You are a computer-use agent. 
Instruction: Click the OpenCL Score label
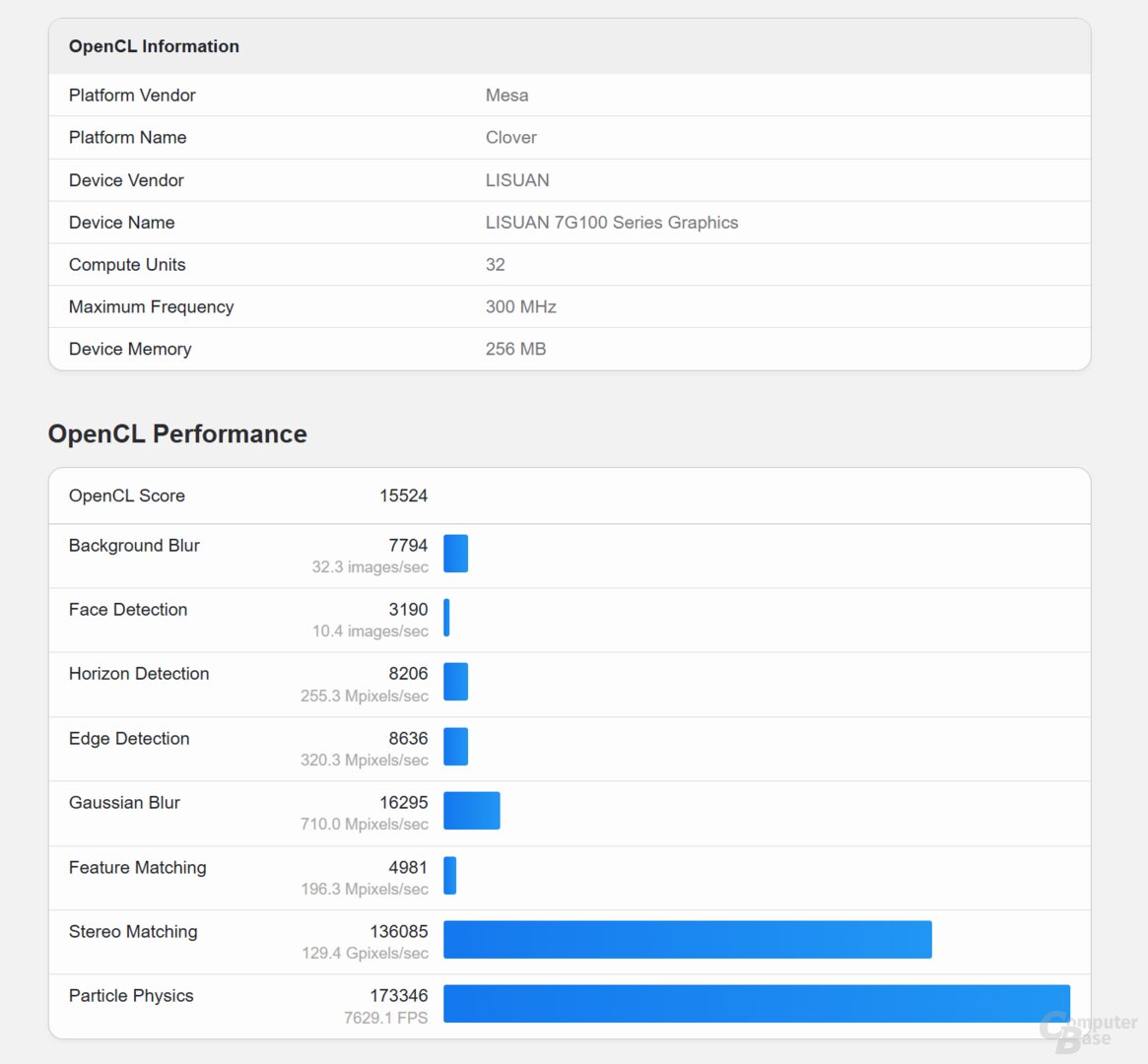pos(127,497)
